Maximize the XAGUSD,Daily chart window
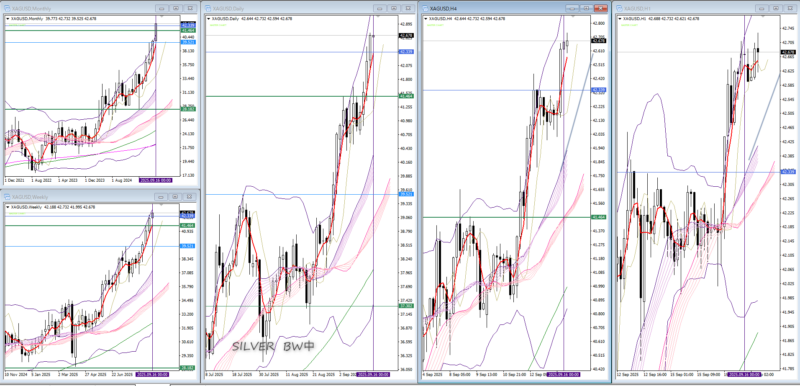Viewport: 800px width, 386px height. click(x=394, y=8)
